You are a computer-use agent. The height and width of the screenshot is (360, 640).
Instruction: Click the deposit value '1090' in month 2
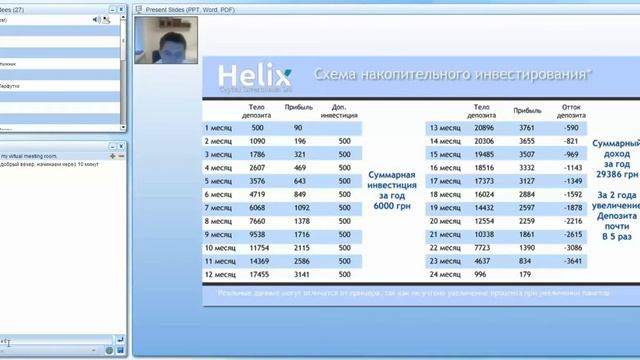(x=257, y=141)
